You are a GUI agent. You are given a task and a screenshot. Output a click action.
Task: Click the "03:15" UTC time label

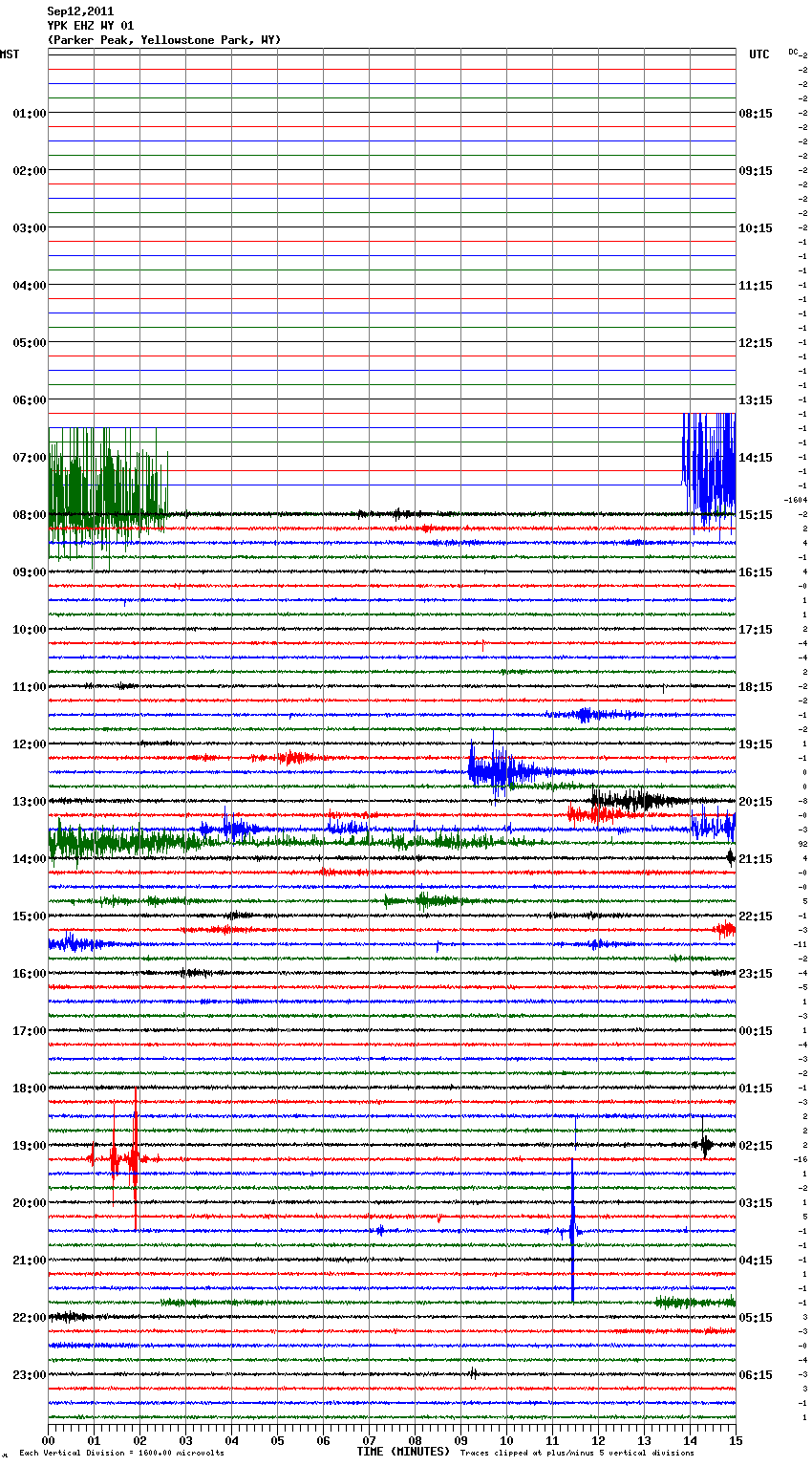point(757,1203)
